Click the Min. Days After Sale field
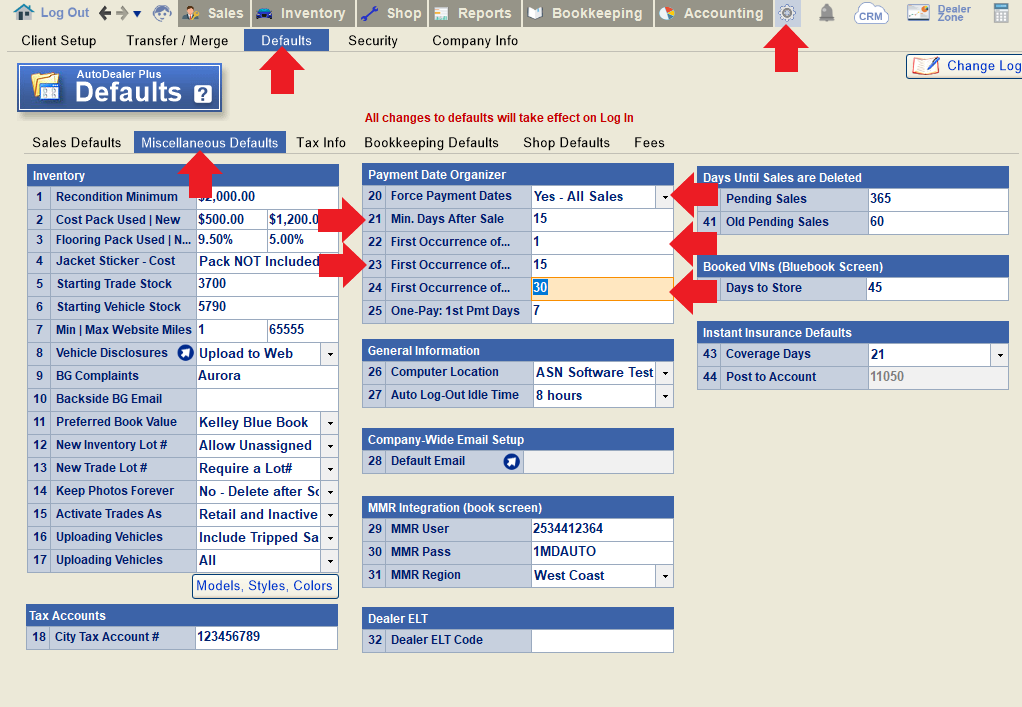 [602, 219]
